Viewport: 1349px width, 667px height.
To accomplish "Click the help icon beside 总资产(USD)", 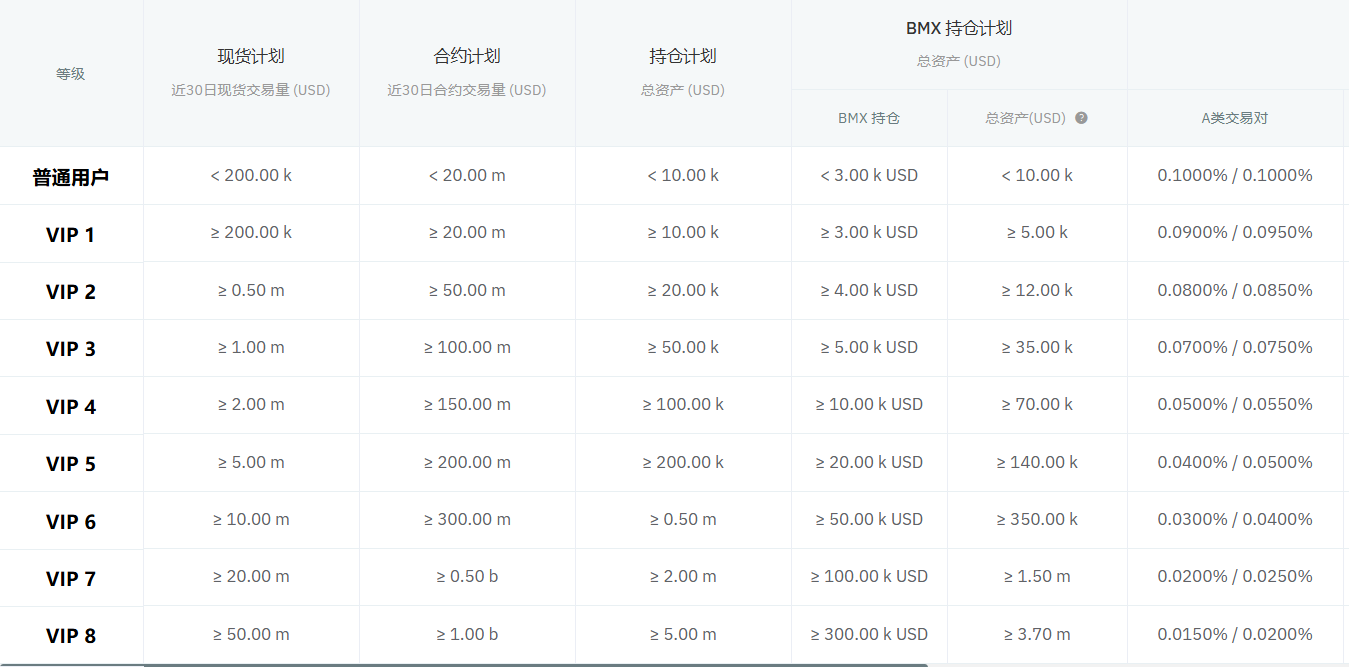I will (x=1081, y=118).
